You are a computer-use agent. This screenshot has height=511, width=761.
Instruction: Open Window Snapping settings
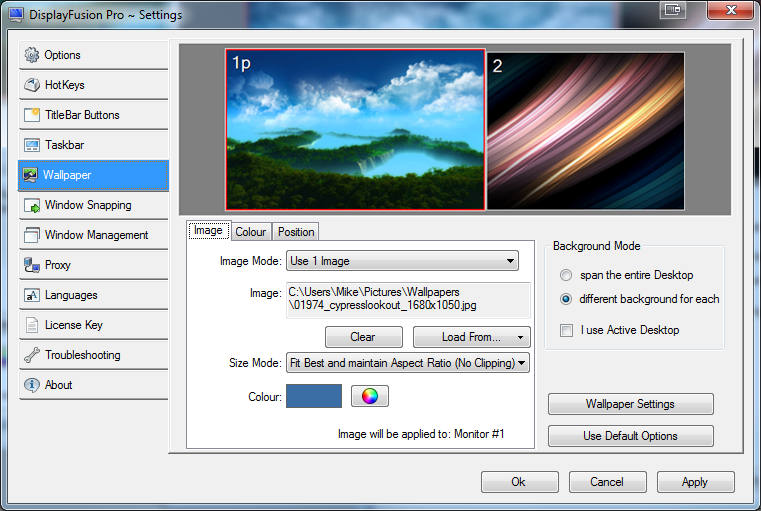click(x=94, y=205)
